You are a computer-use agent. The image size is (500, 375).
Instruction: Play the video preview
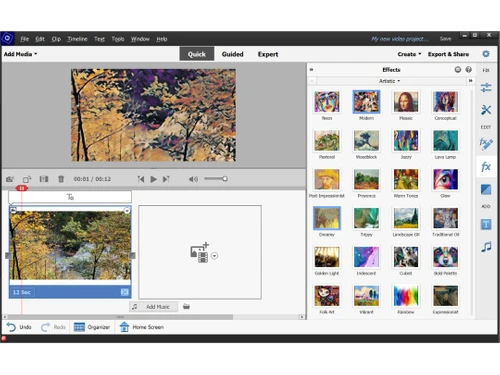(x=154, y=179)
